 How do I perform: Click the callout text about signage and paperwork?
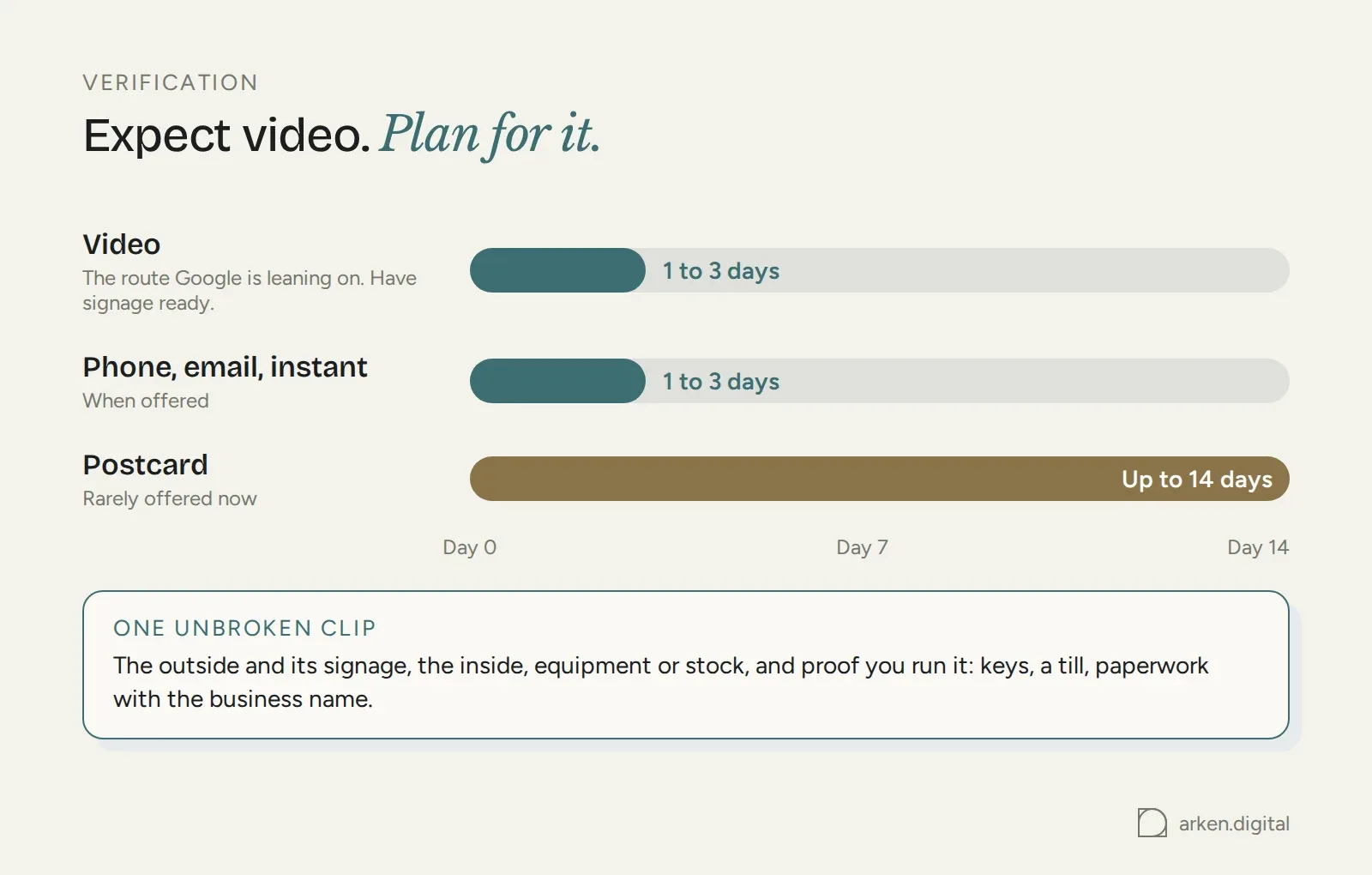tap(661, 682)
